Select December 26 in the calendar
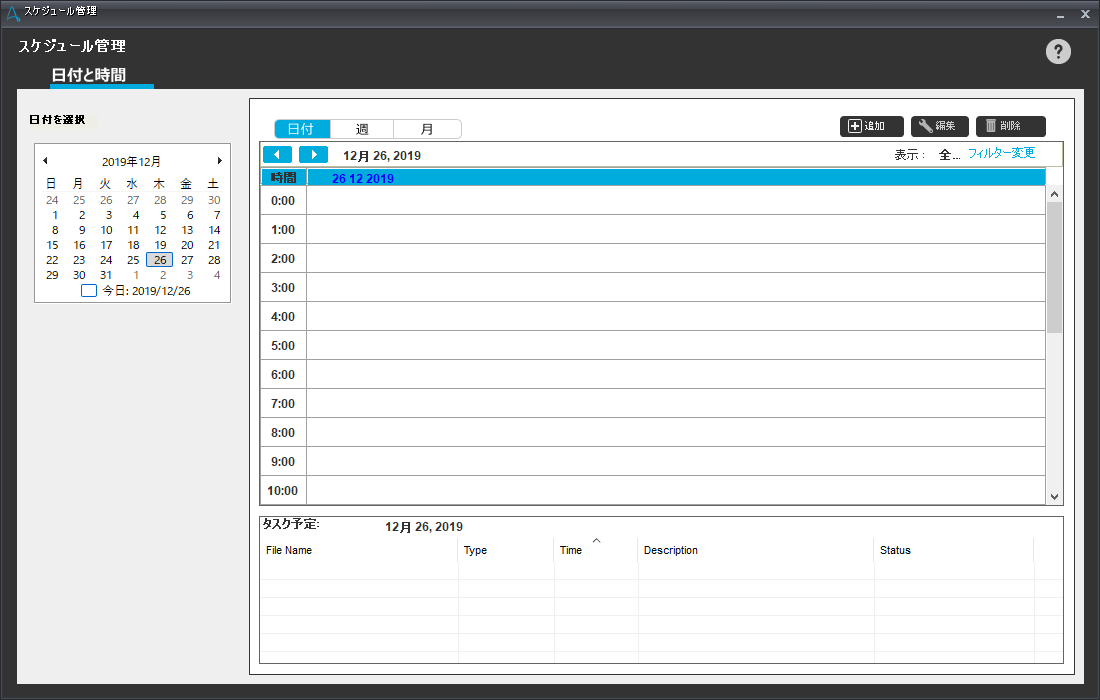 (x=160, y=260)
